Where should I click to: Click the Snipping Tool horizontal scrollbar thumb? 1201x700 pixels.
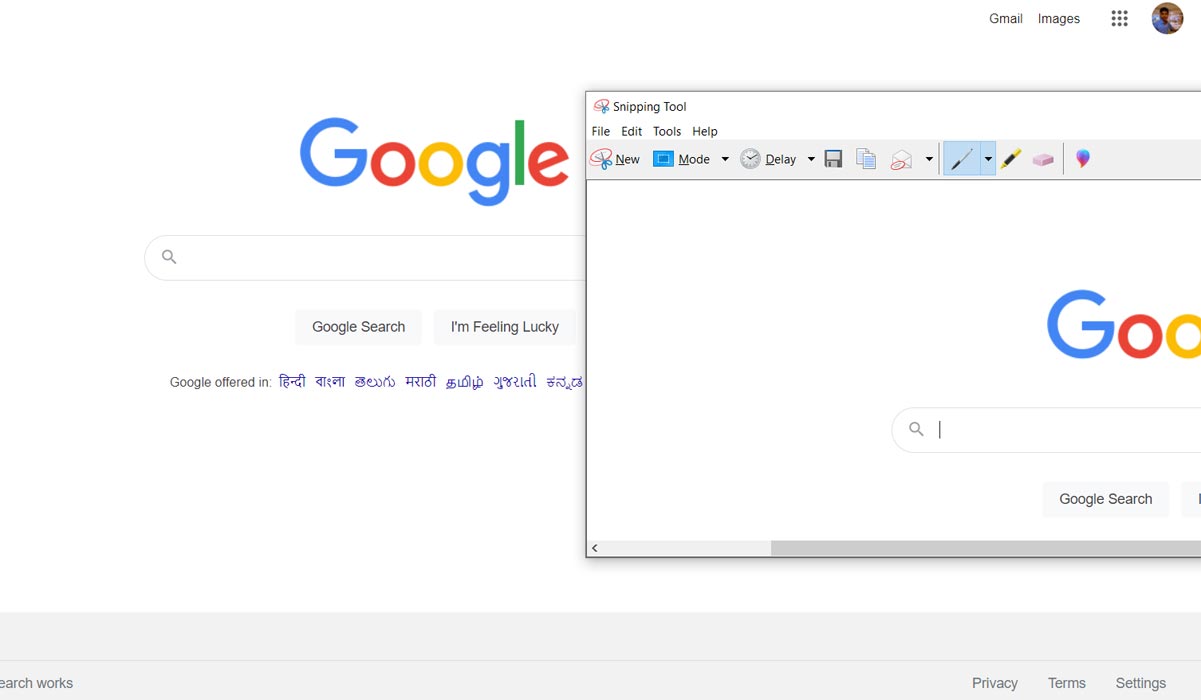coord(986,548)
